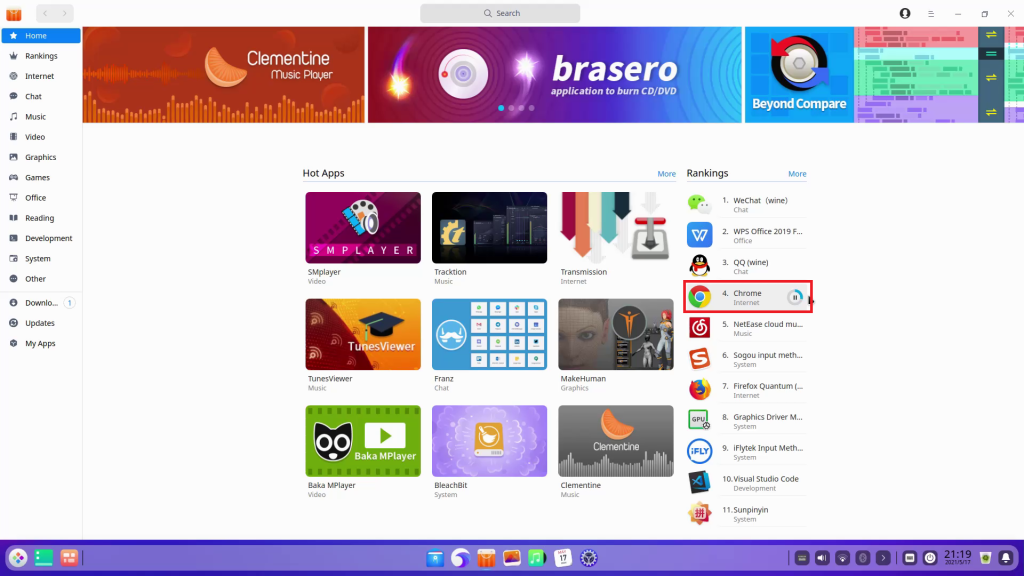Open the Music category

coord(40,116)
